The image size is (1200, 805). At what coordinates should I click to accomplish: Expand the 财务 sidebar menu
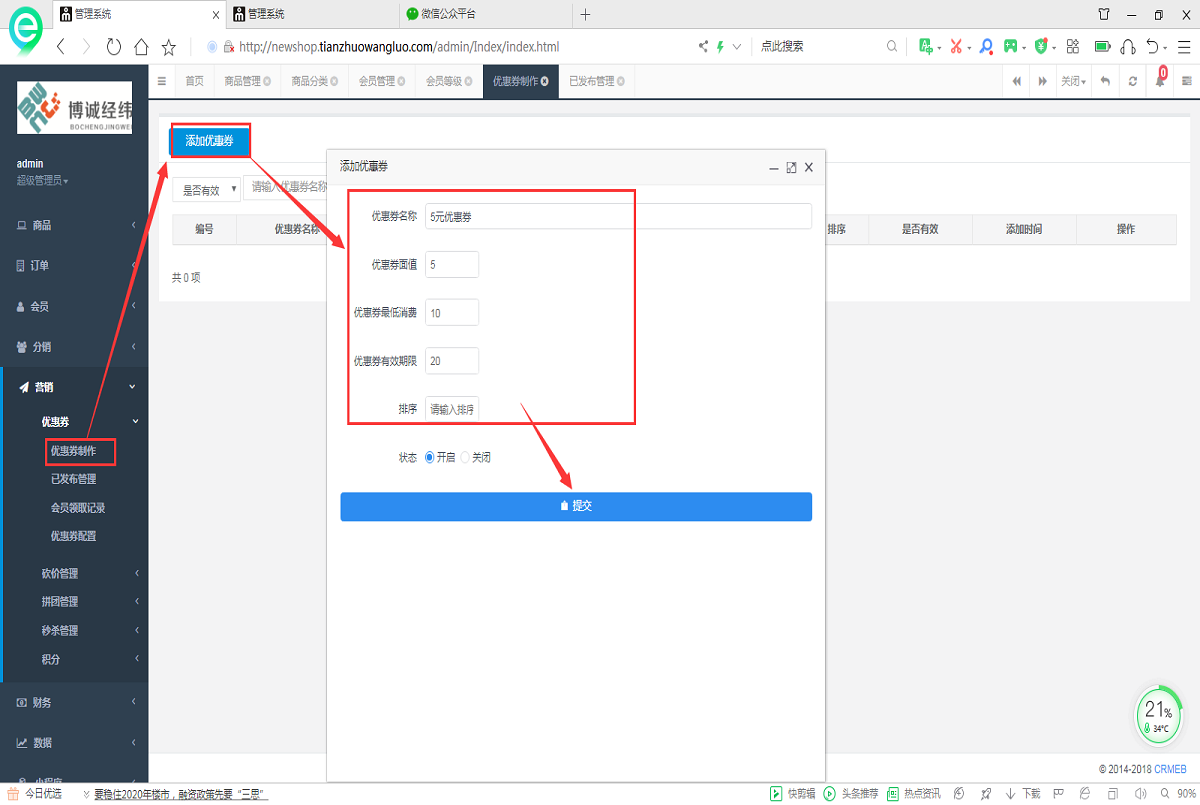point(74,702)
